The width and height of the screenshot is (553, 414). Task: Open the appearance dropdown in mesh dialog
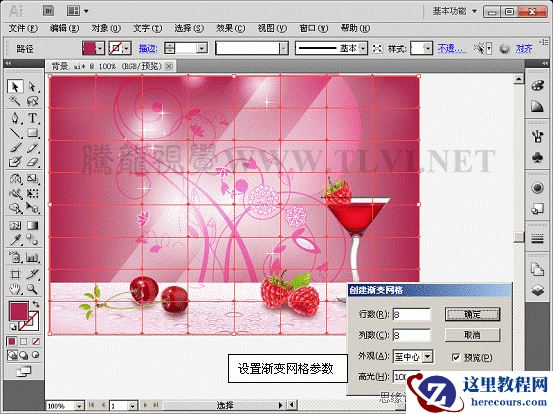coord(427,357)
